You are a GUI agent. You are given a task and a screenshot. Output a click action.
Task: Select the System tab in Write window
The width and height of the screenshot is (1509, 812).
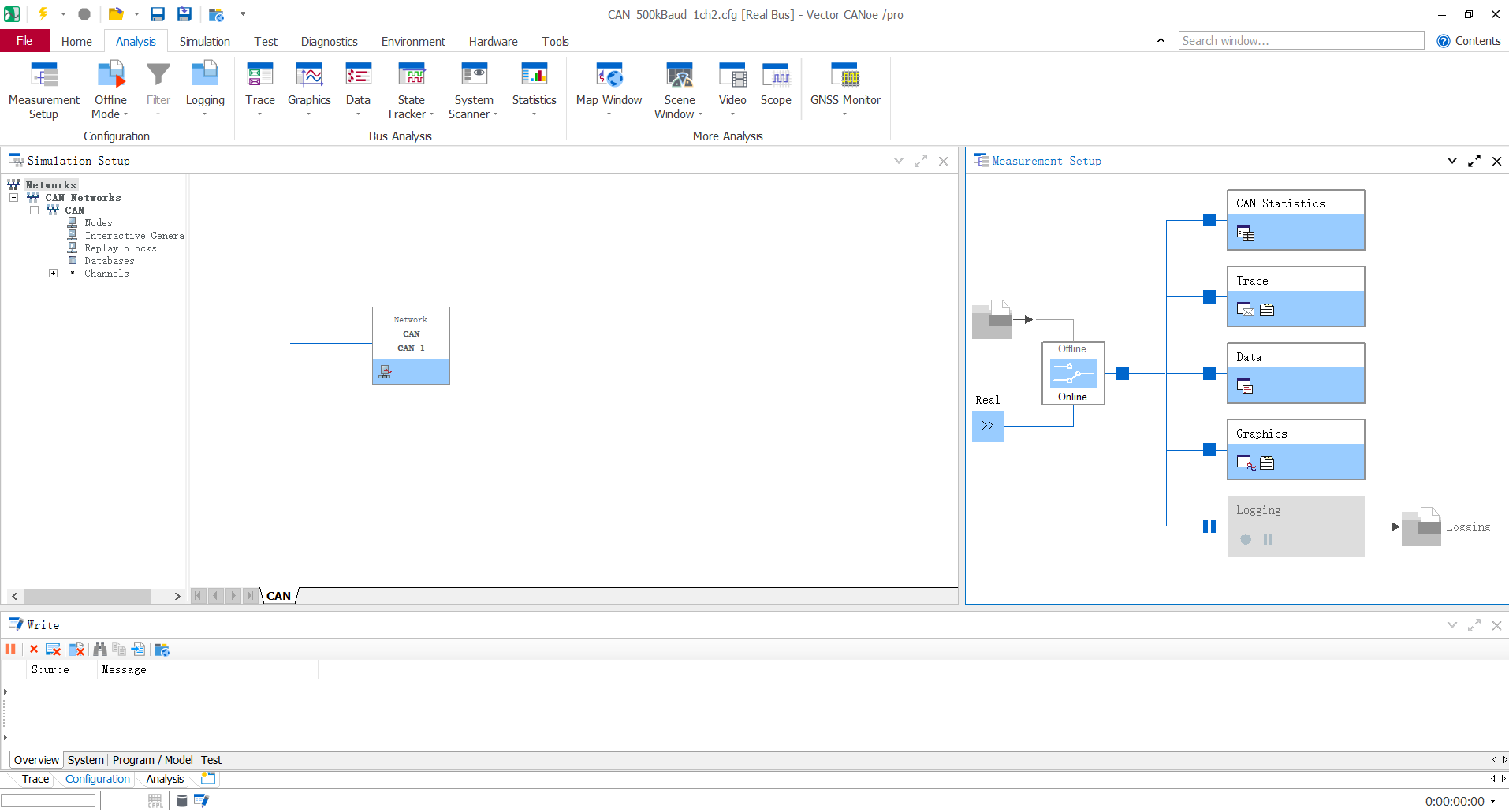tap(85, 760)
